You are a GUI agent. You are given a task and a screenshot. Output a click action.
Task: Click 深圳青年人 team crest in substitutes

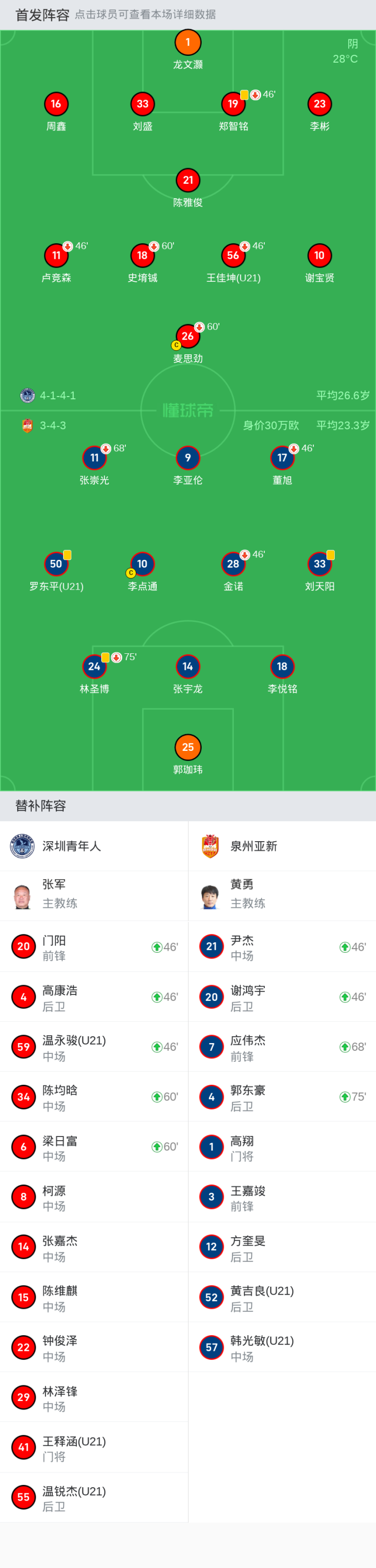pos(22,846)
